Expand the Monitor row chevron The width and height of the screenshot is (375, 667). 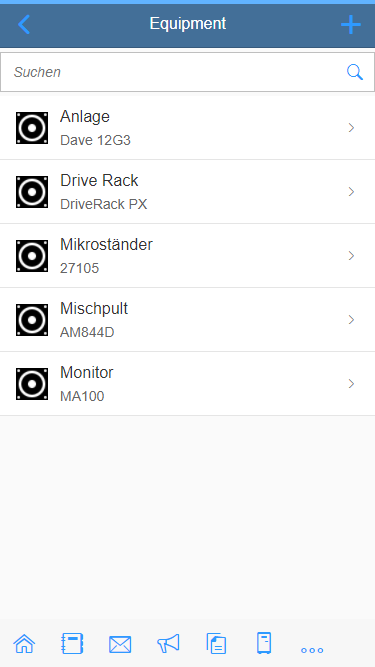coord(351,384)
